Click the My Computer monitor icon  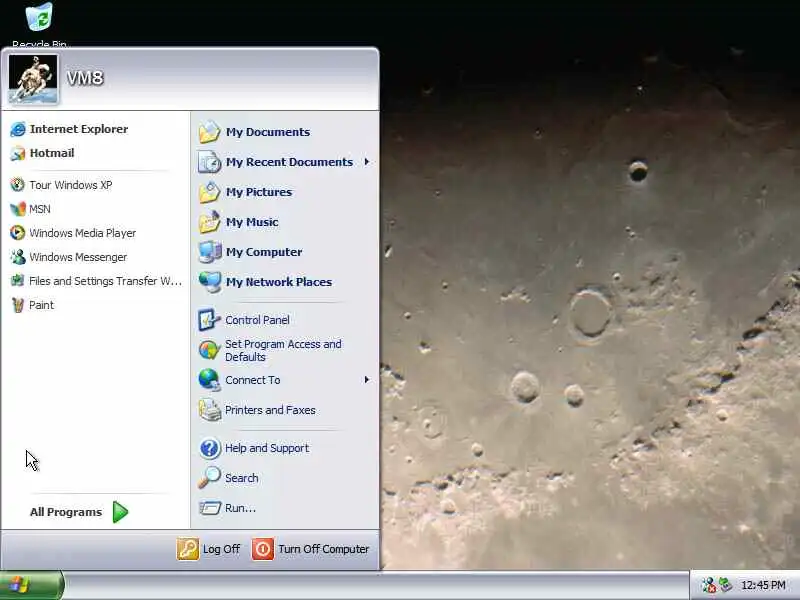[209, 252]
